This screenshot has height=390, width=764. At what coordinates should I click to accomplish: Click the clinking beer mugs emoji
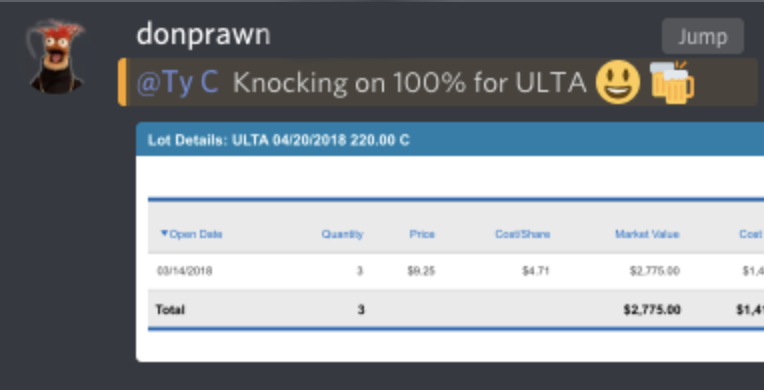click(672, 82)
